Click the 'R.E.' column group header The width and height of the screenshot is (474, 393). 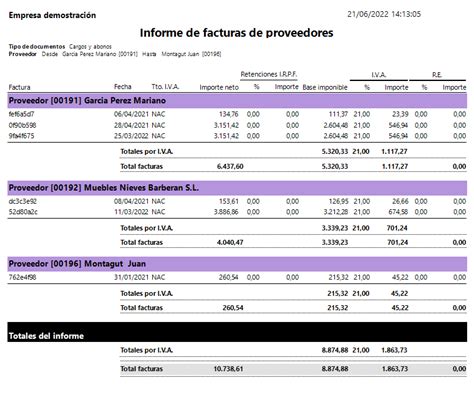coord(437,75)
